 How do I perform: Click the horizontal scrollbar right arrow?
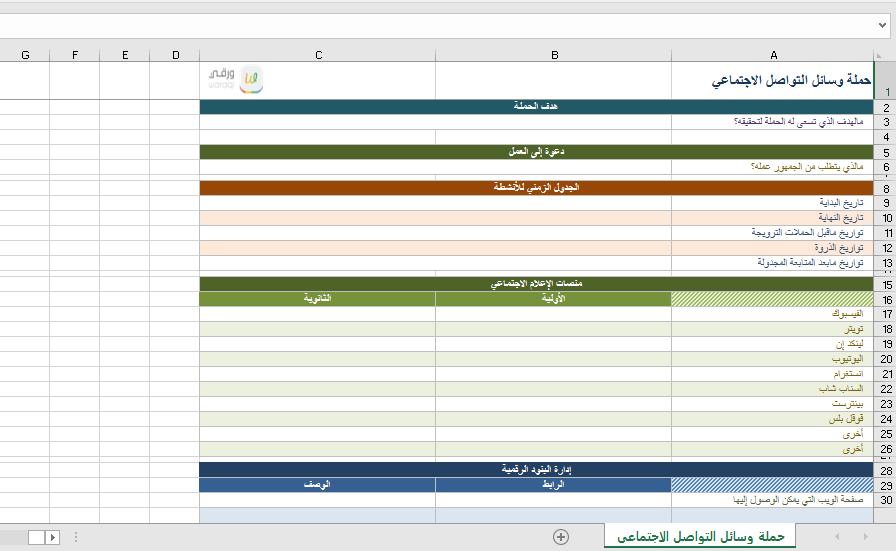point(52,537)
